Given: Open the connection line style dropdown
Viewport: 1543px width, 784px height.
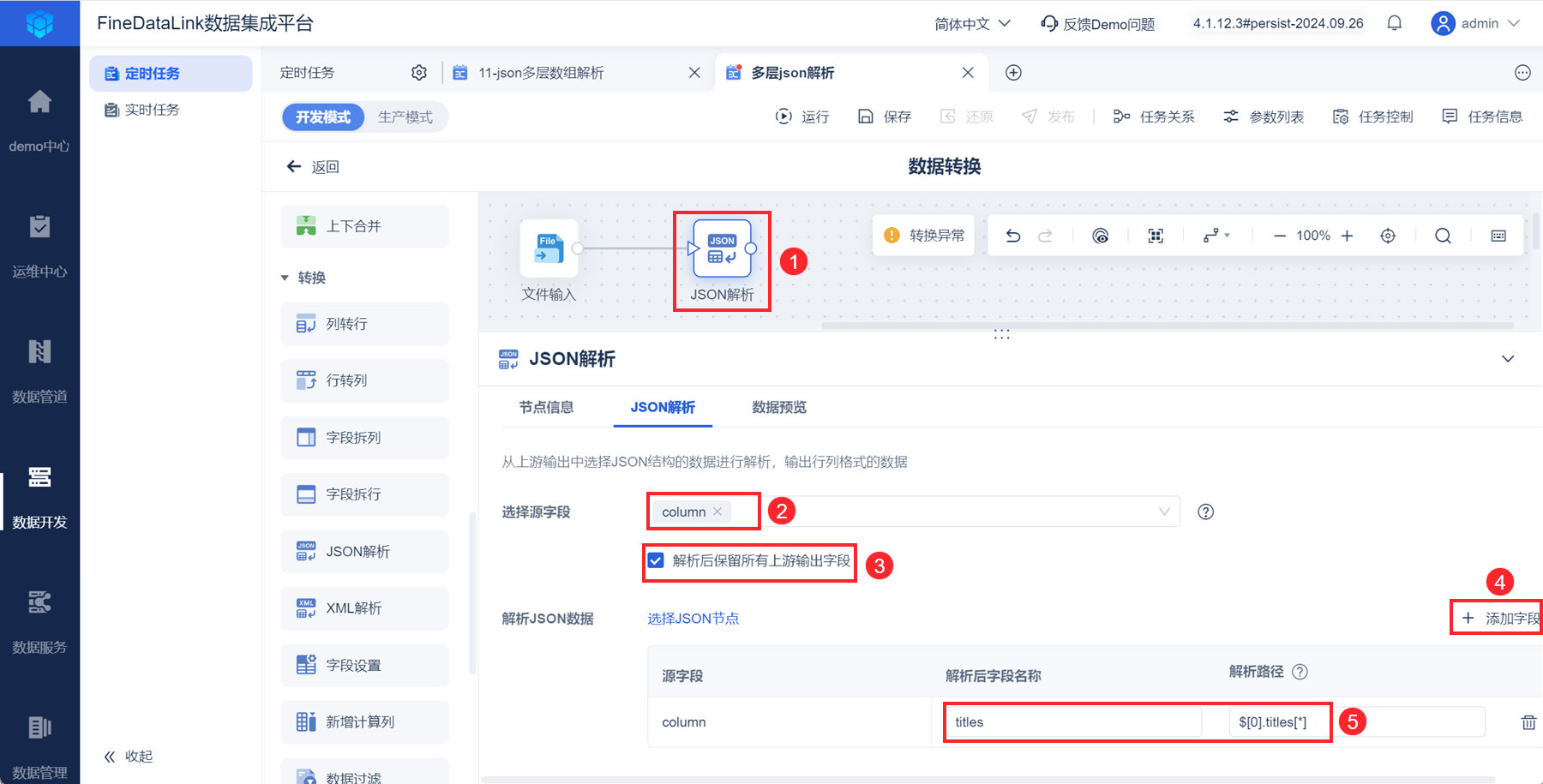Looking at the screenshot, I should click(1216, 236).
